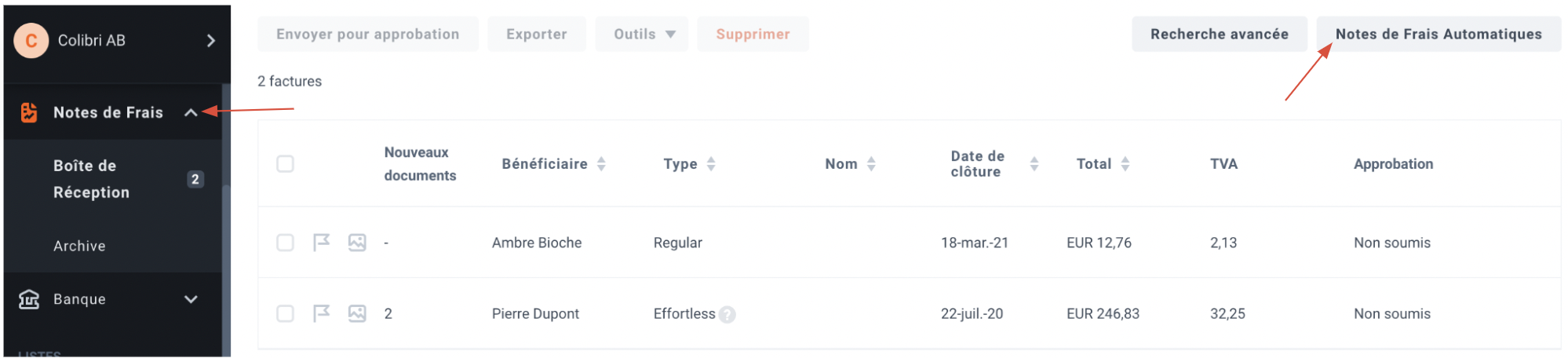Viewport: 1568px width, 358px height.
Task: Click Notes de Frais Automatiques button
Action: [1439, 35]
